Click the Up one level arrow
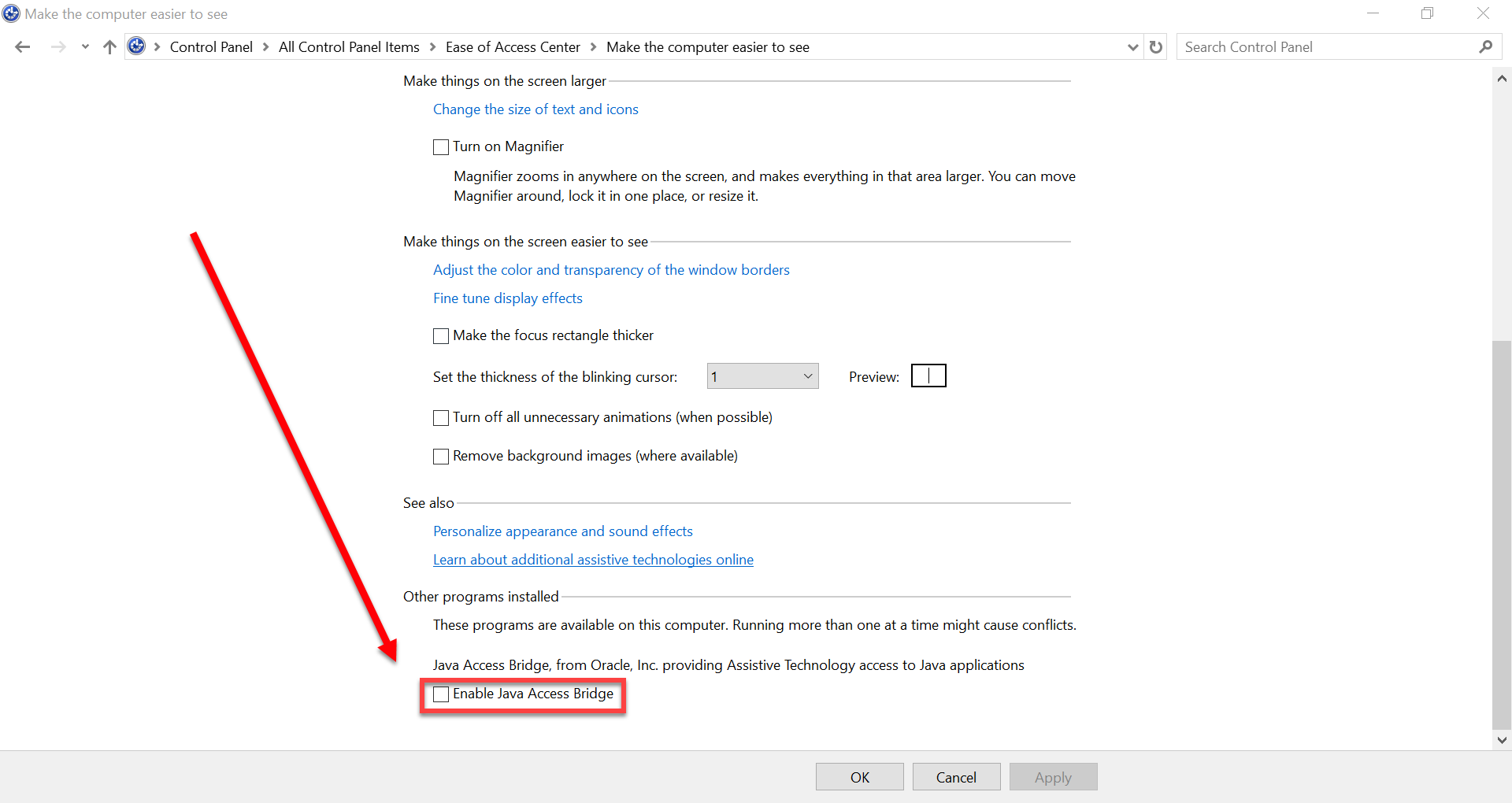 point(109,47)
